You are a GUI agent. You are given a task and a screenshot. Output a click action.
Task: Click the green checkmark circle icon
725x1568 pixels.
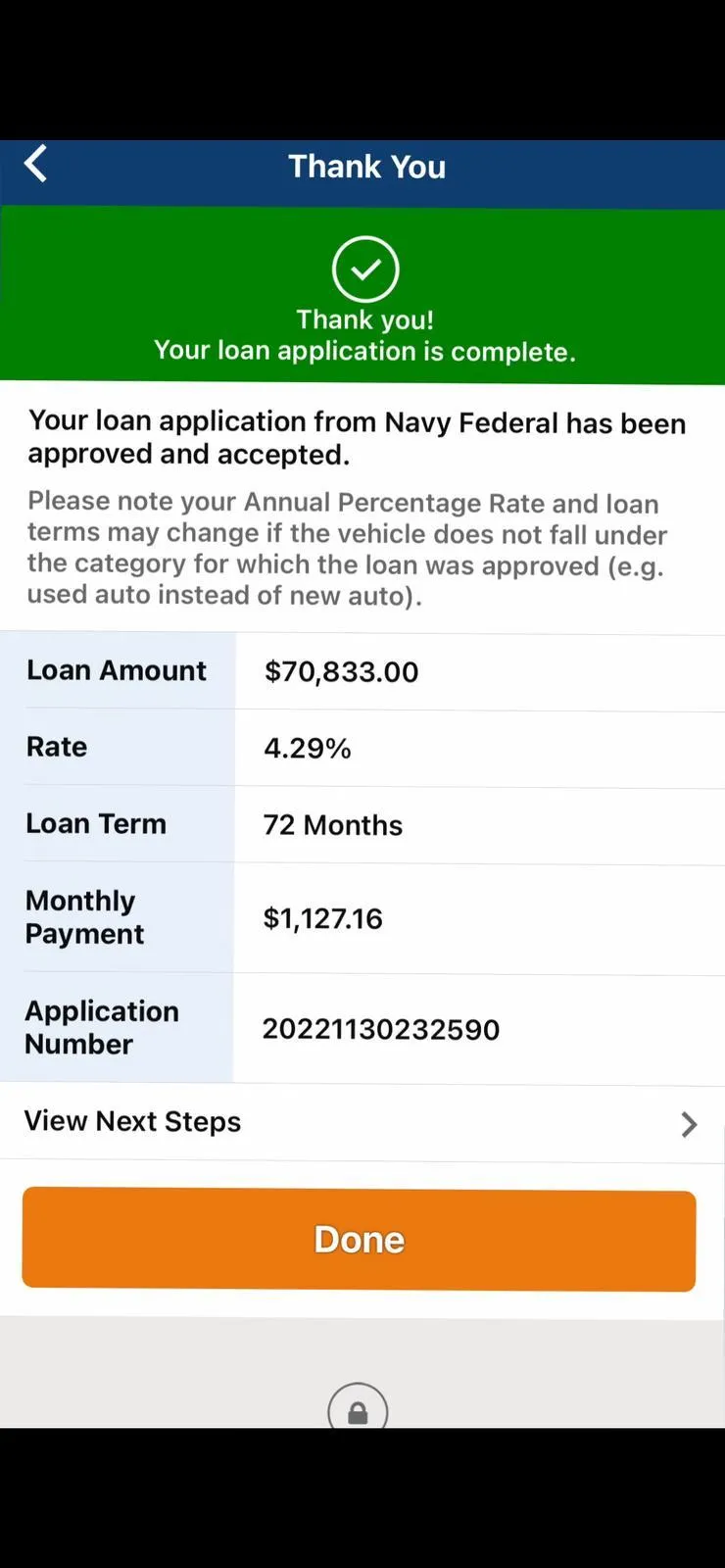tap(365, 269)
